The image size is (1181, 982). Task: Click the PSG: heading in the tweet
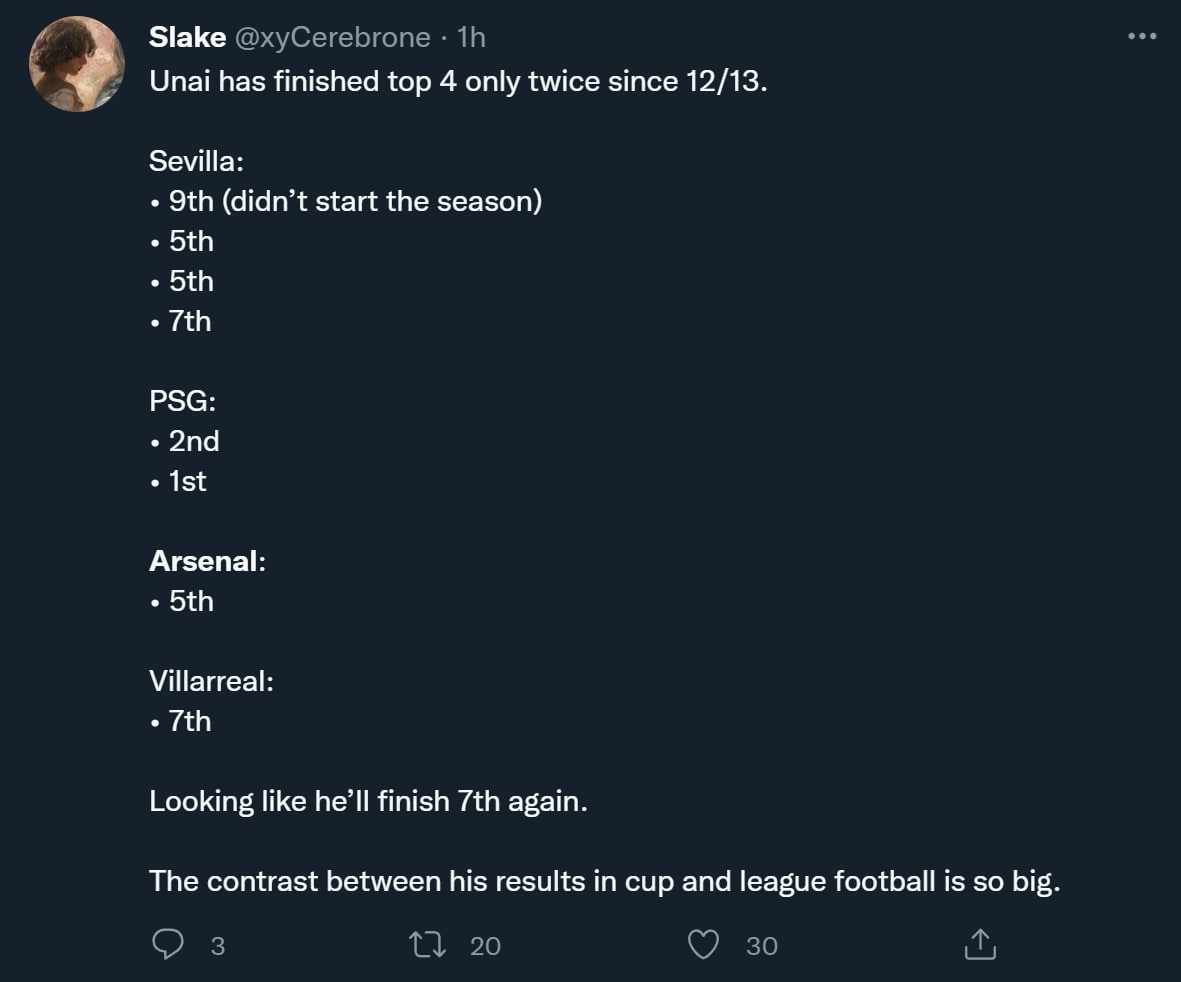tap(183, 401)
